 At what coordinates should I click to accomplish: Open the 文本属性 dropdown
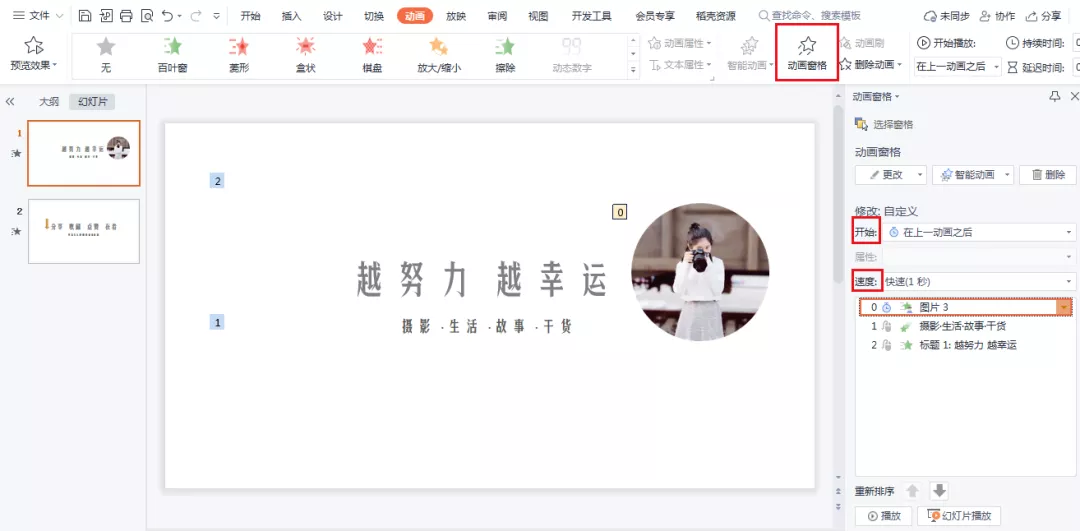pos(680,65)
